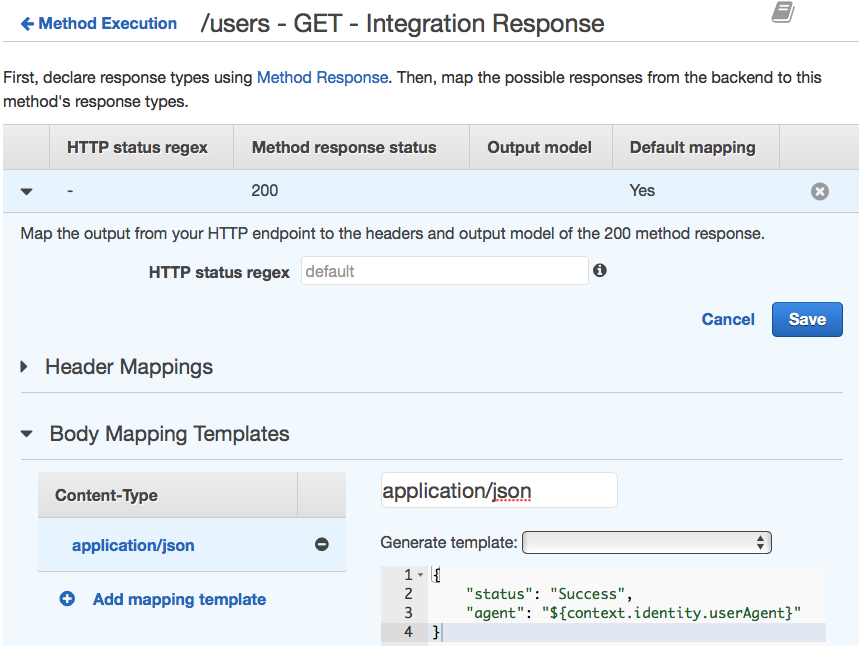Fold the code block at line 1
This screenshot has width=859, height=646.
point(420,575)
